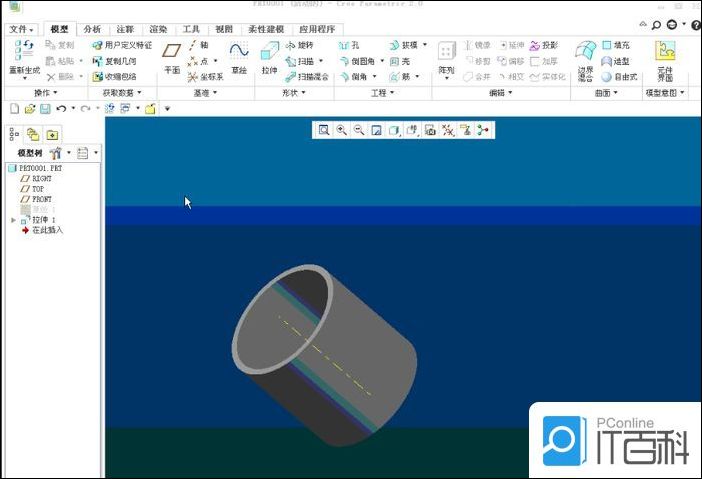
Task: Choose the 边界混合 (Boundary Blend) tool
Action: pyautogui.click(x=585, y=56)
